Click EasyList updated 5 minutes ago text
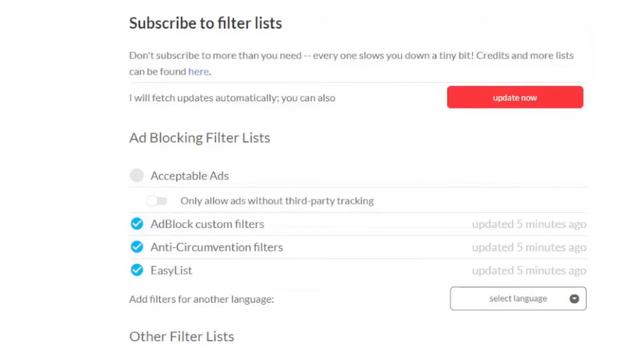This screenshot has height=360, width=640. tap(529, 271)
